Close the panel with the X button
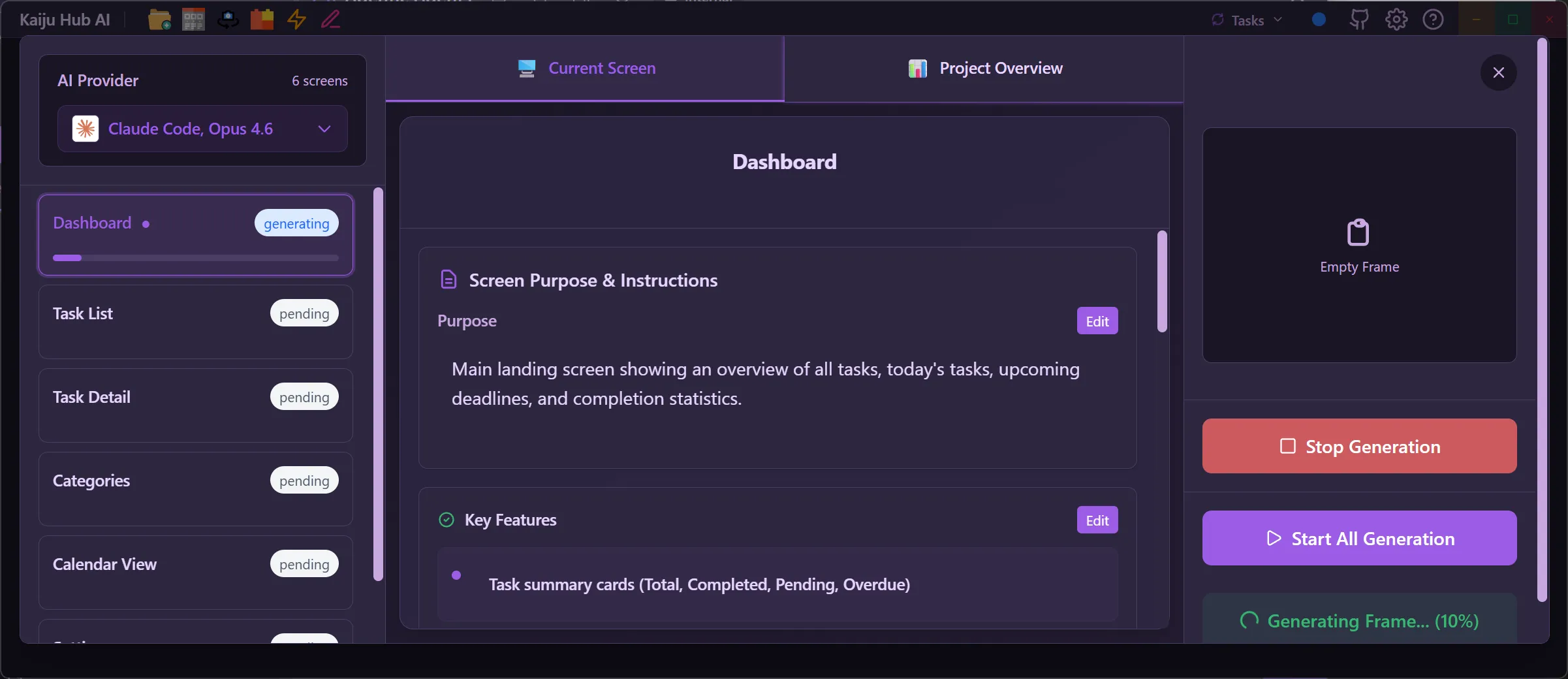The image size is (1568, 679). [x=1498, y=72]
